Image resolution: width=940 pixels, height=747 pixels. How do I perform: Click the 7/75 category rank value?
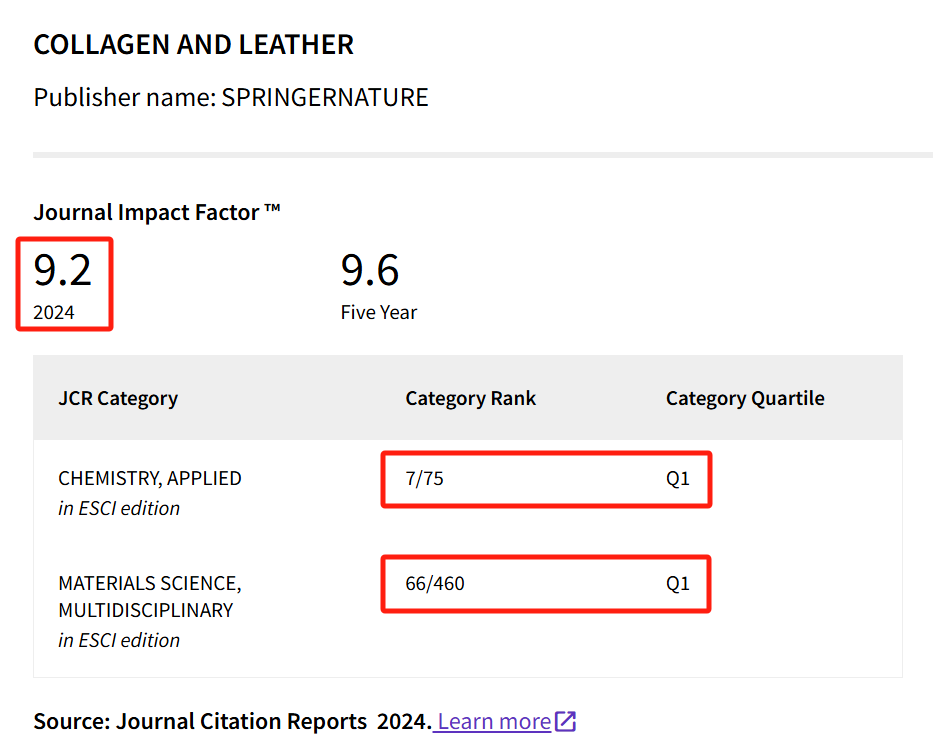pos(424,478)
